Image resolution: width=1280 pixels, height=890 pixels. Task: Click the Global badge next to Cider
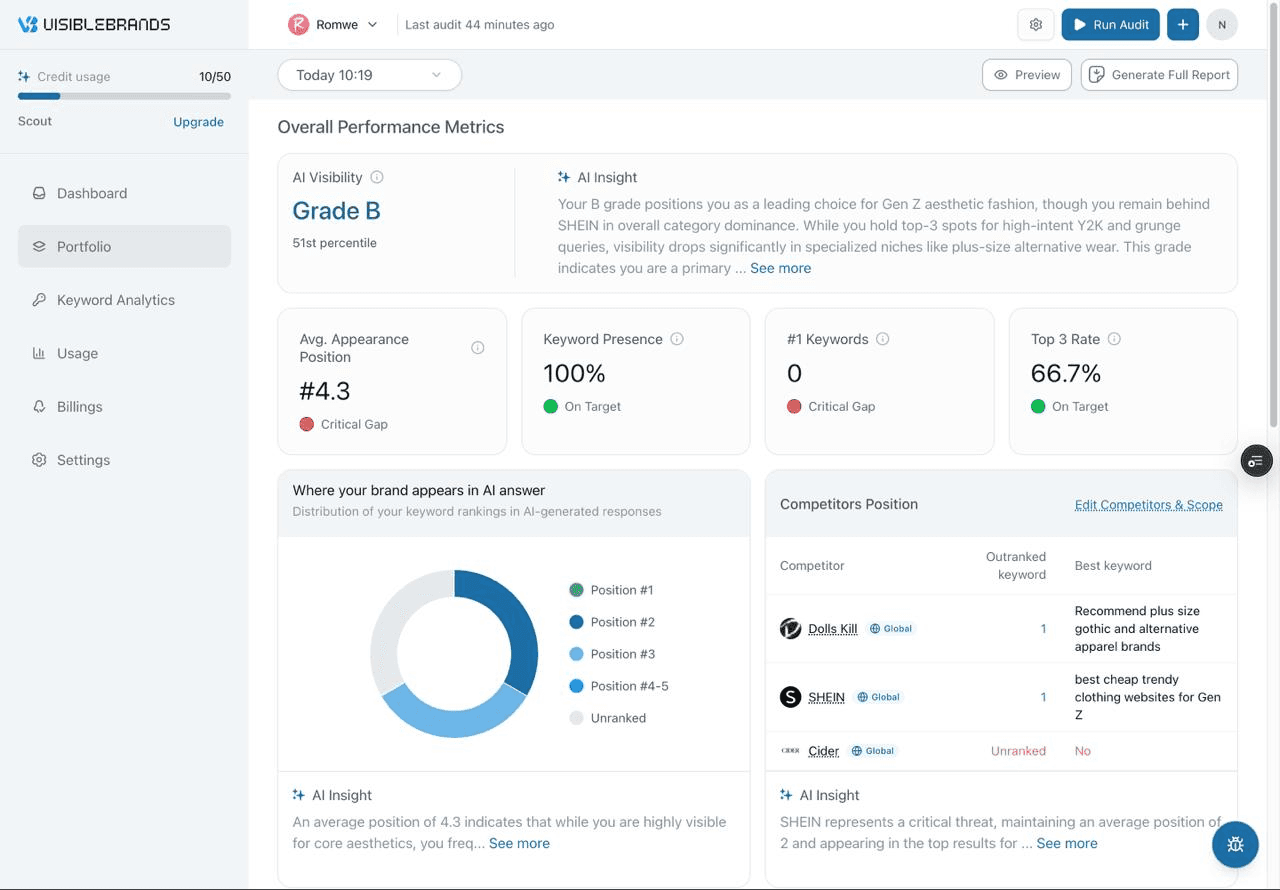(x=873, y=751)
